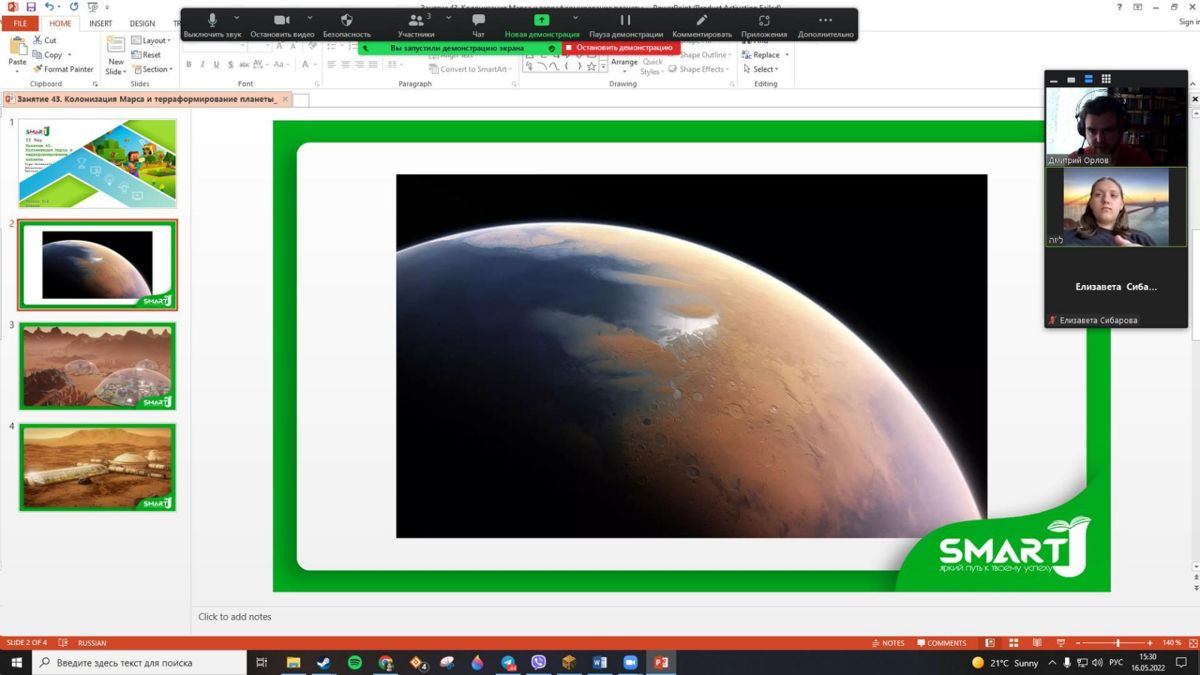Image resolution: width=1200 pixels, height=675 pixels.
Task: Click the zoom level slider
Action: pyautogui.click(x=1117, y=643)
